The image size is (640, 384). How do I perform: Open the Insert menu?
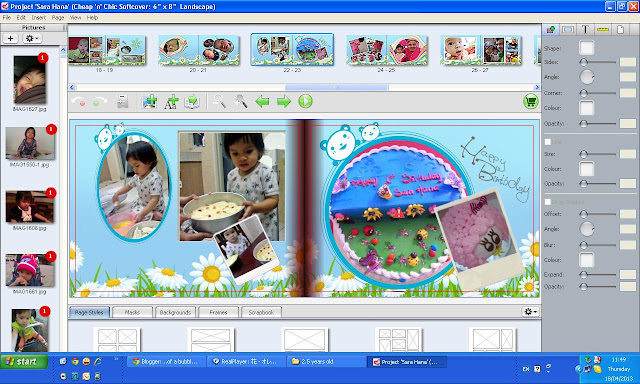pos(39,18)
